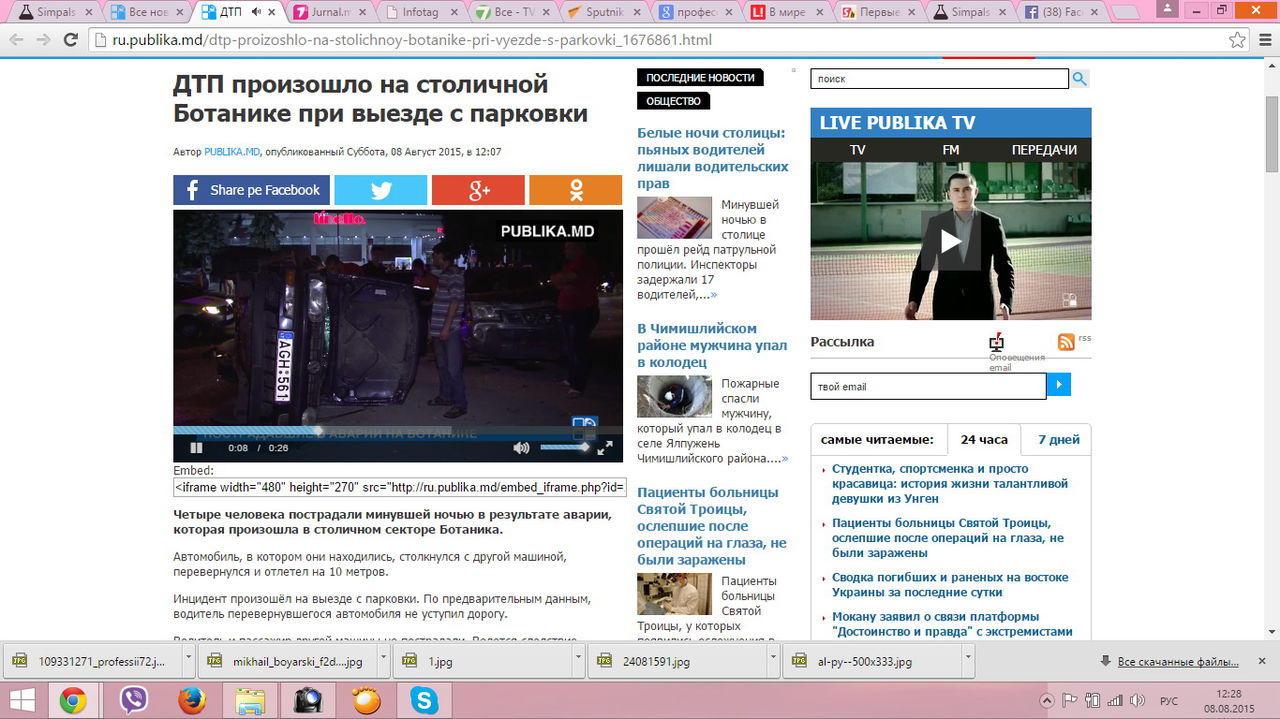Switch to the Sputnik tab
This screenshot has width=1280, height=719.
pos(606,13)
